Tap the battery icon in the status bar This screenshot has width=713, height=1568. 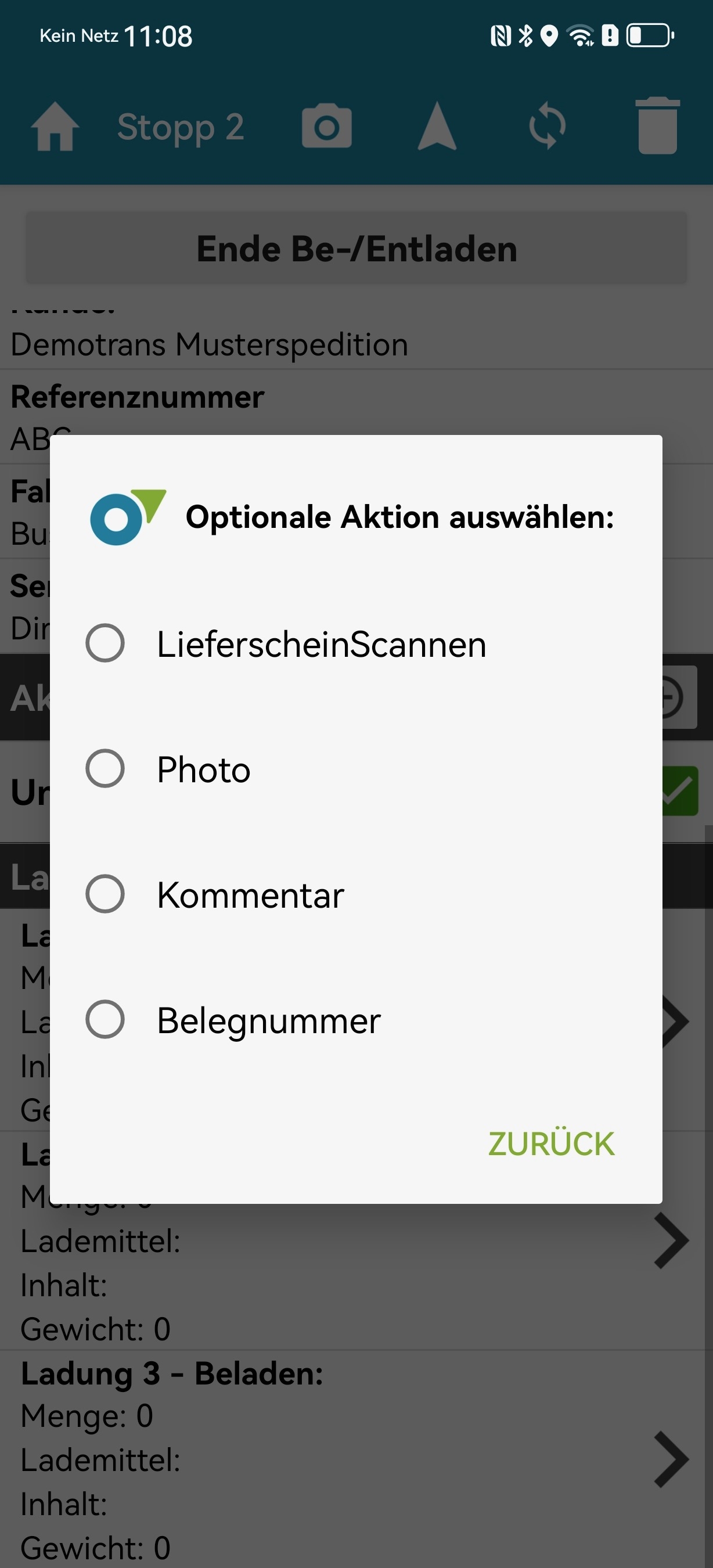(650, 35)
